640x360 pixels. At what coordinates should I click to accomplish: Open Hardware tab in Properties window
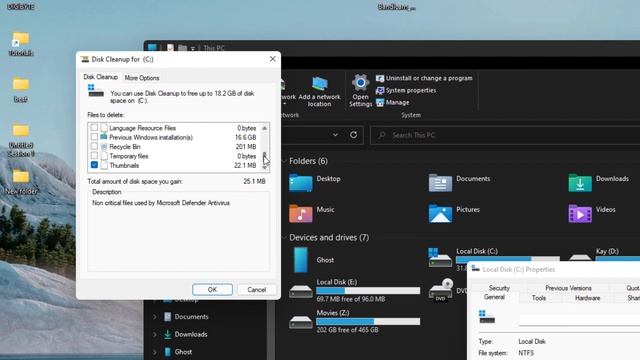[x=587, y=298]
